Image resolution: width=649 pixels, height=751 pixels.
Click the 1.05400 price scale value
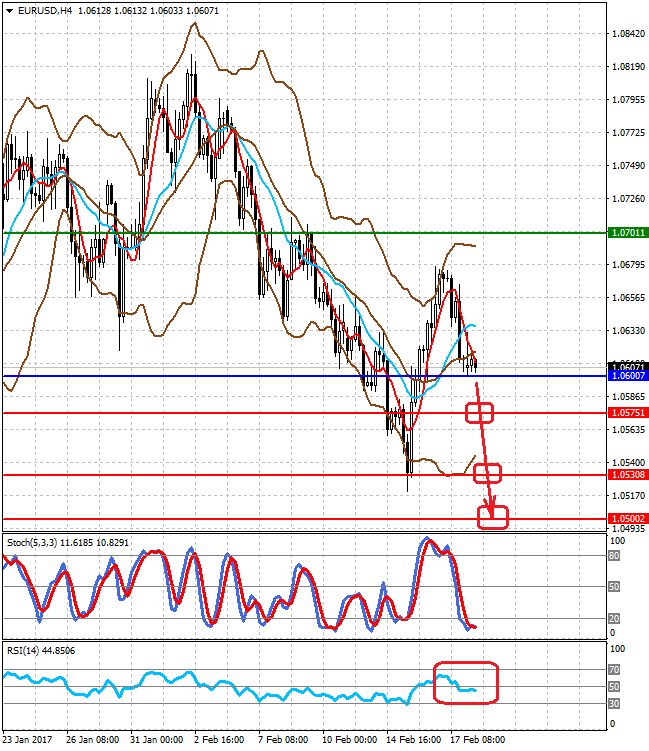[x=628, y=463]
